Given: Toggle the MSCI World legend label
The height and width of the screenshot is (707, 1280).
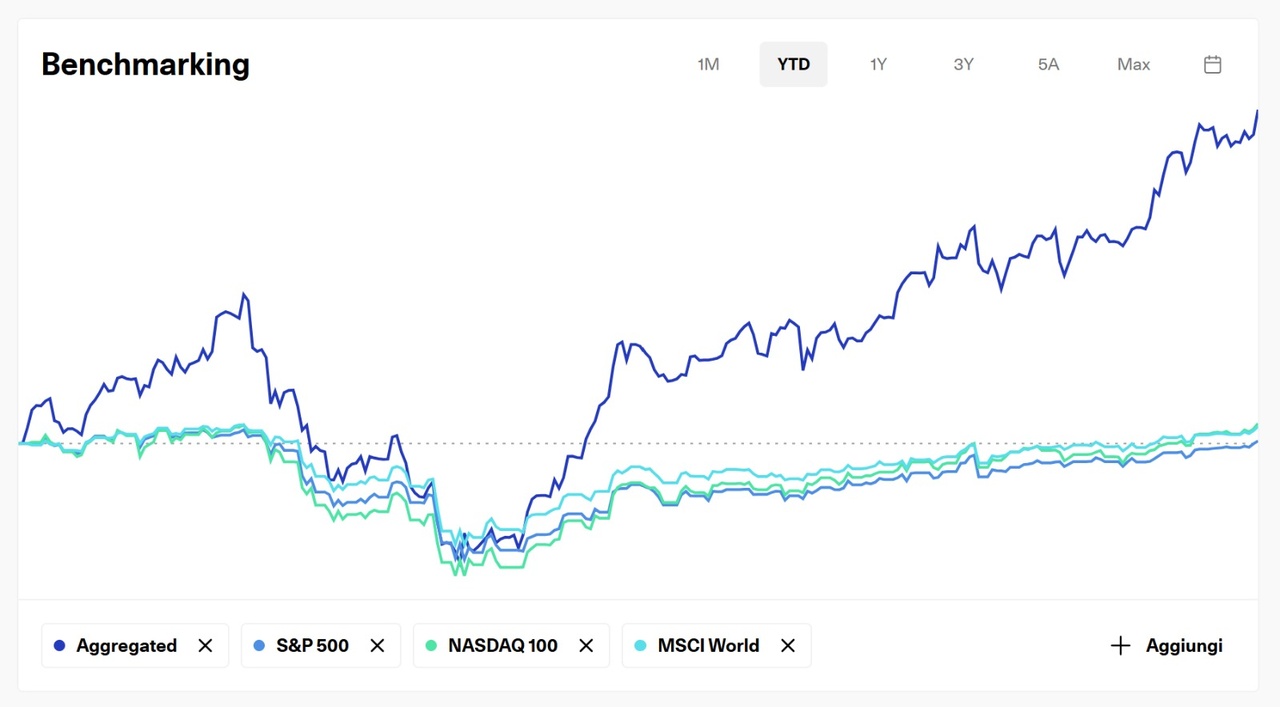Looking at the screenshot, I should point(708,646).
